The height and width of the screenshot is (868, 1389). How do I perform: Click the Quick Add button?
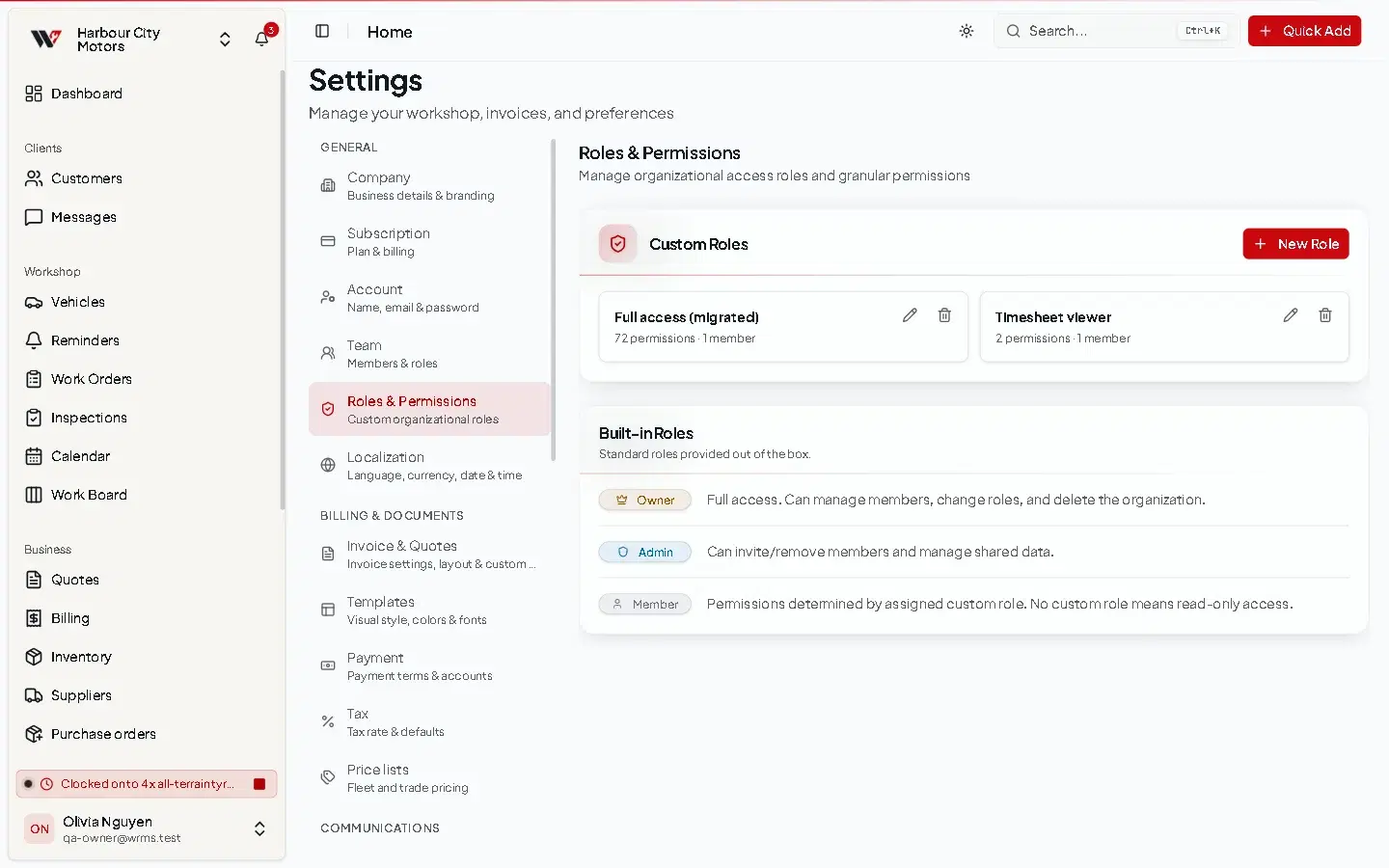(x=1304, y=31)
